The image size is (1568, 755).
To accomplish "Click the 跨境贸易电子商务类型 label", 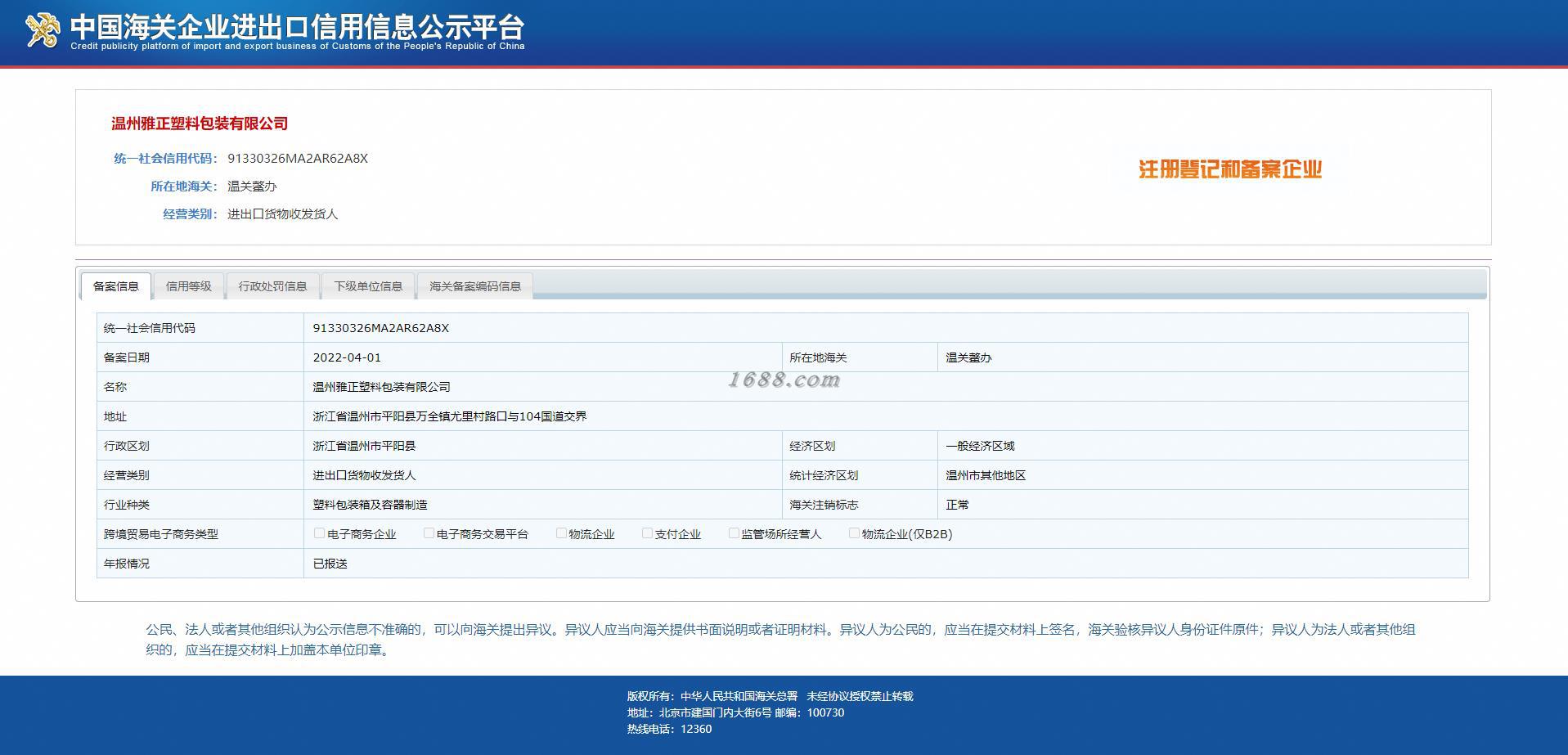I will click(161, 534).
